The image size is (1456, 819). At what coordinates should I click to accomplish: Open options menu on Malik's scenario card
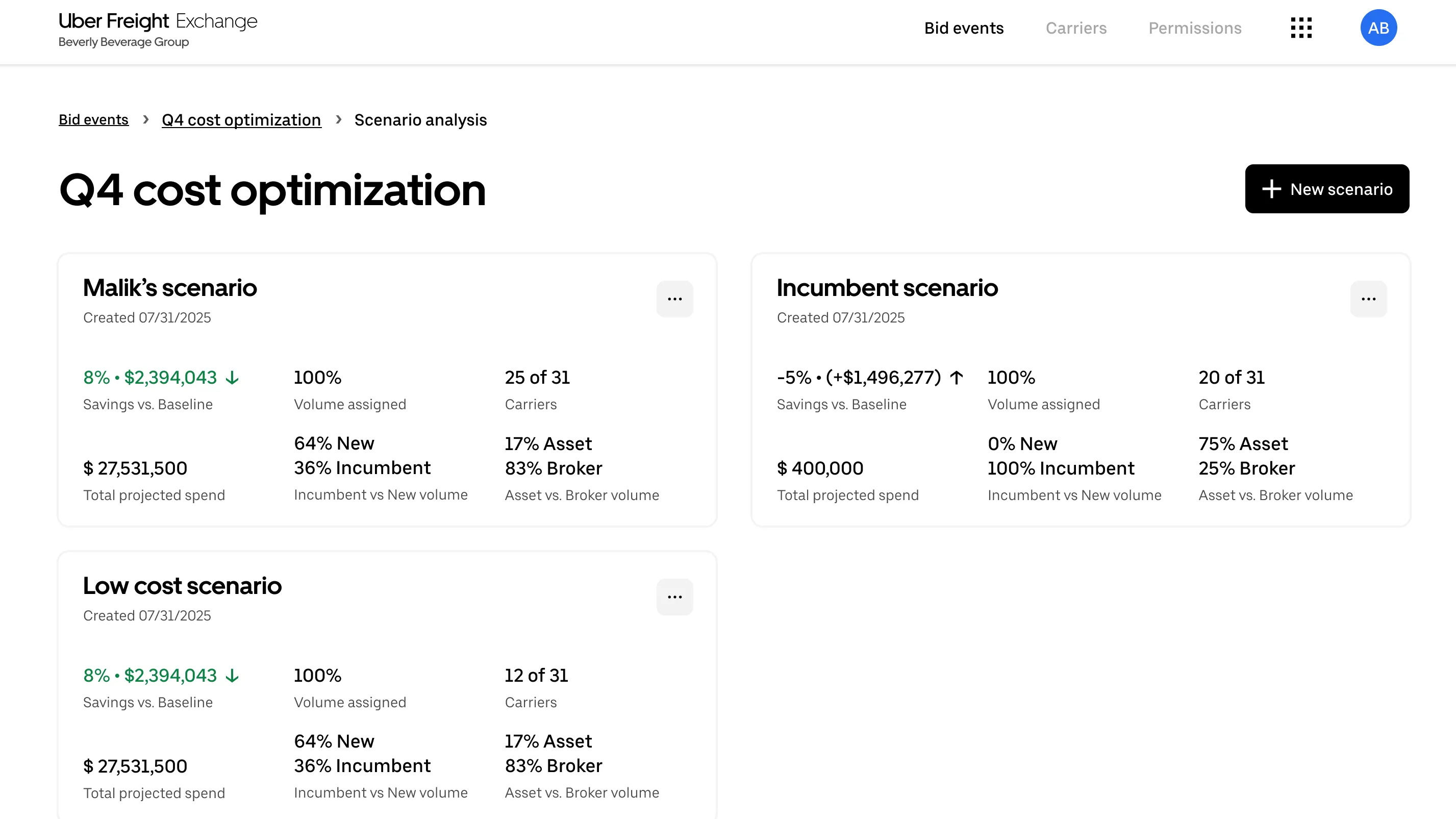pyautogui.click(x=675, y=299)
